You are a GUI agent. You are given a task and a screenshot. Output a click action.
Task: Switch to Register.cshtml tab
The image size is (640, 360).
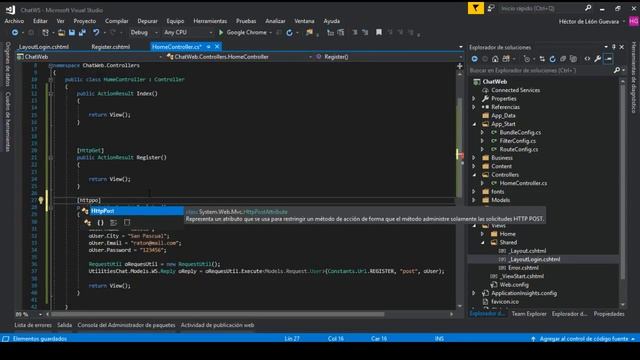(x=111, y=47)
